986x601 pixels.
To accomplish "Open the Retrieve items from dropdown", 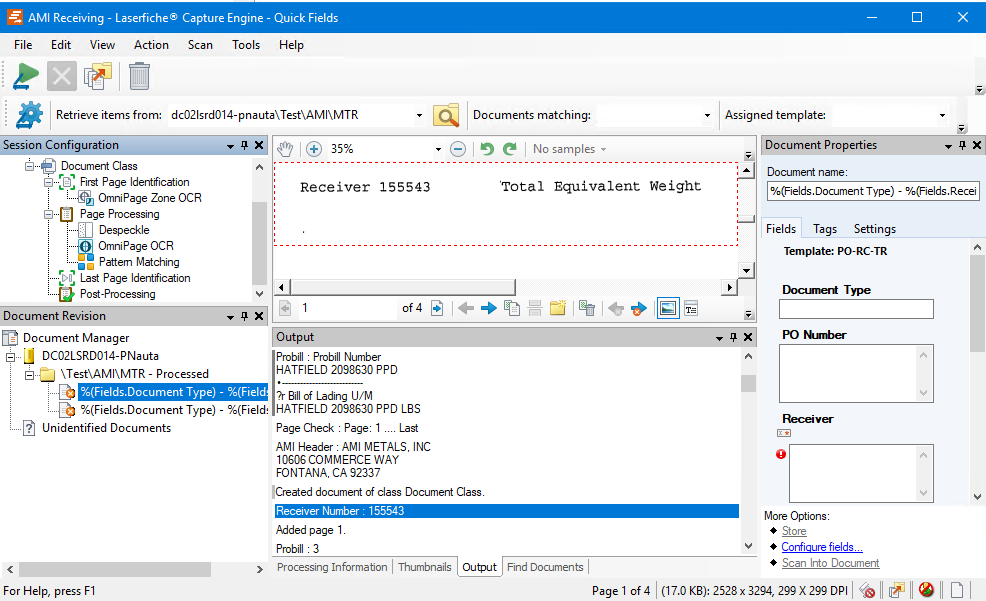I will (419, 116).
